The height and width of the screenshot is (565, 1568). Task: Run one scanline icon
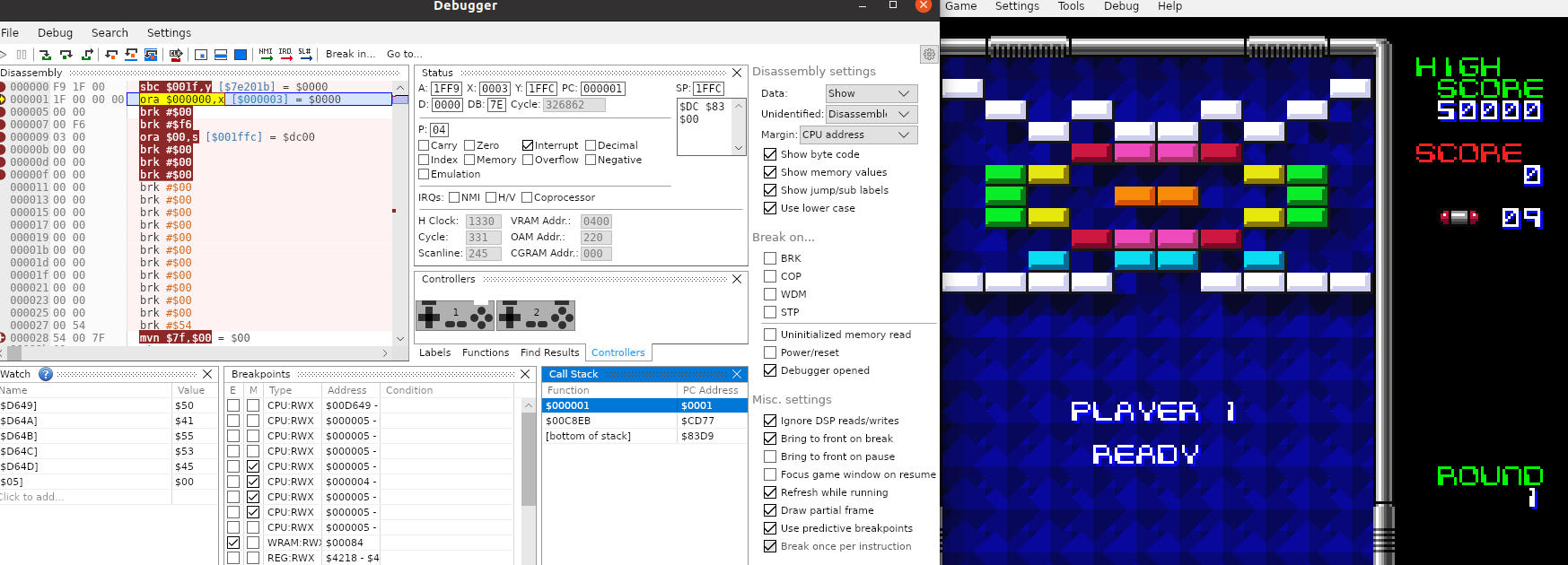(x=221, y=55)
